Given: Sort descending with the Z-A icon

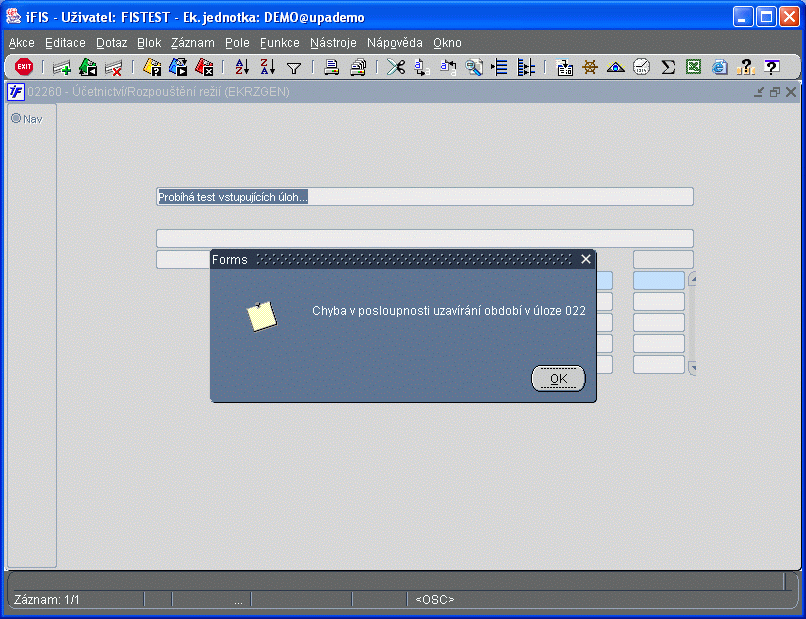Looking at the screenshot, I should [x=268, y=67].
